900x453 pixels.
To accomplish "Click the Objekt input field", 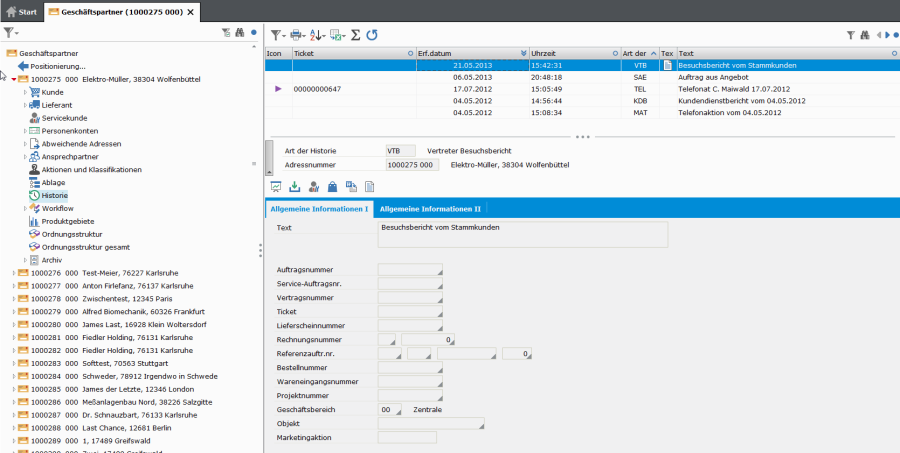I will [431, 424].
